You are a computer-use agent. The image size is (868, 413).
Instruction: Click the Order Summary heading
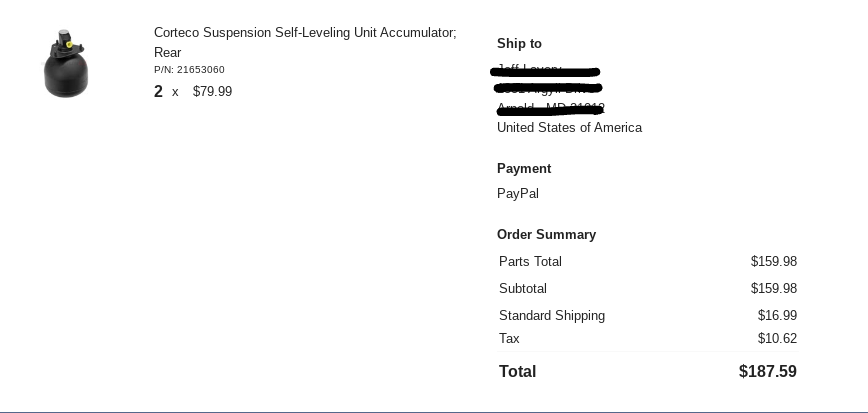coord(546,235)
